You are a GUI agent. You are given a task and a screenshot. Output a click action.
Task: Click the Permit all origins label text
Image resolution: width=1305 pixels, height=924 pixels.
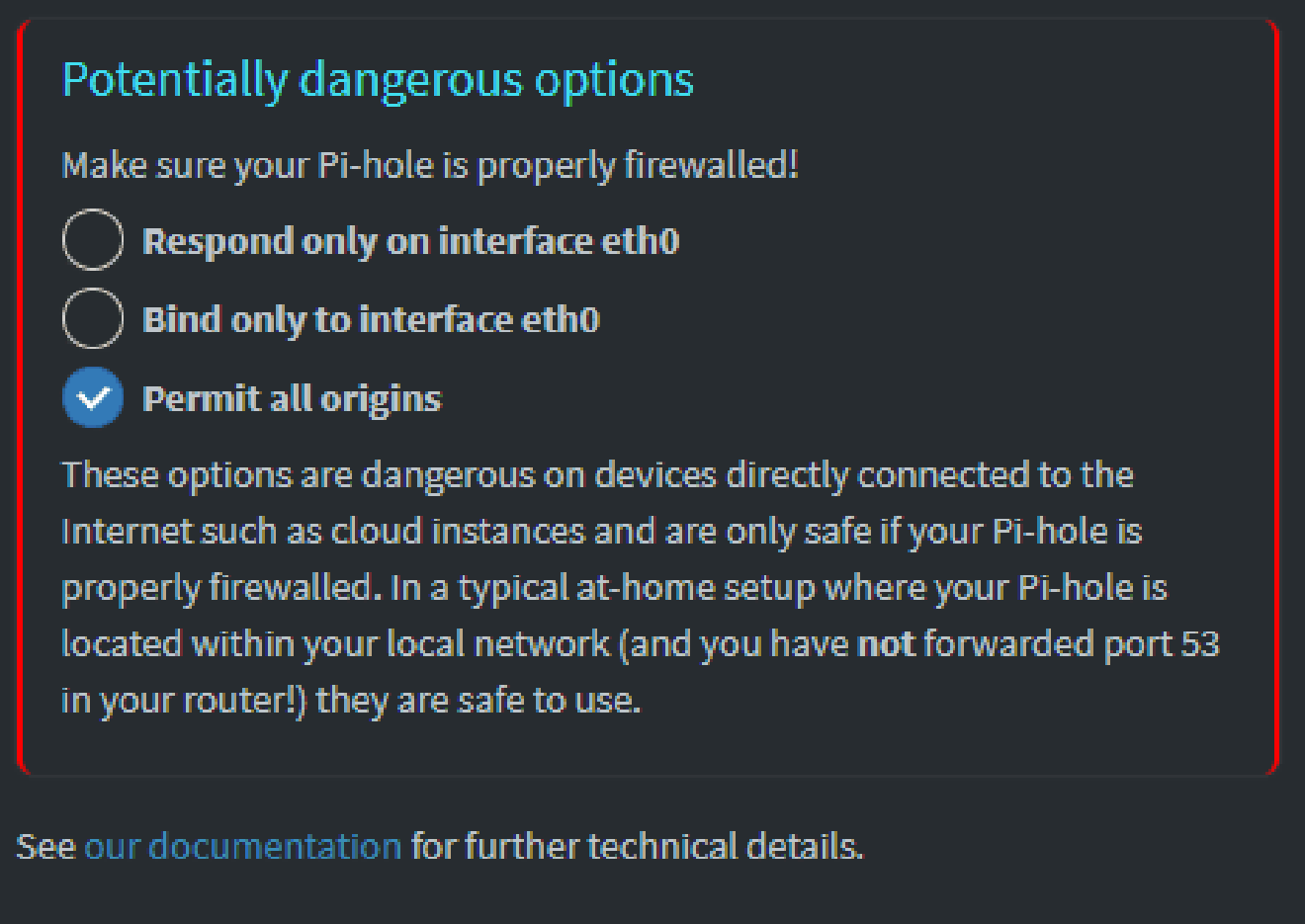[292, 397]
